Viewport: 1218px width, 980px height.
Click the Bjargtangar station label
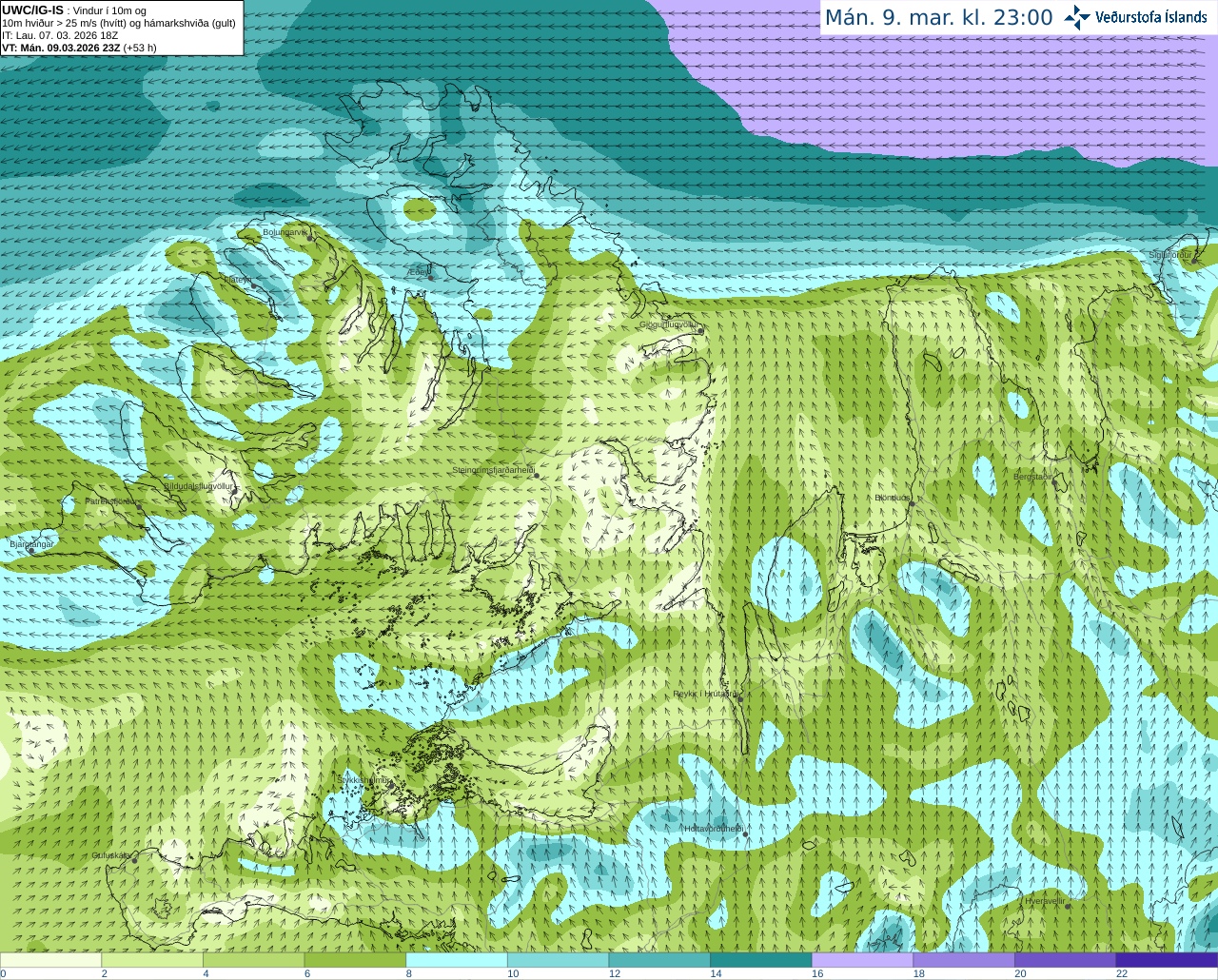pyautogui.click(x=31, y=544)
